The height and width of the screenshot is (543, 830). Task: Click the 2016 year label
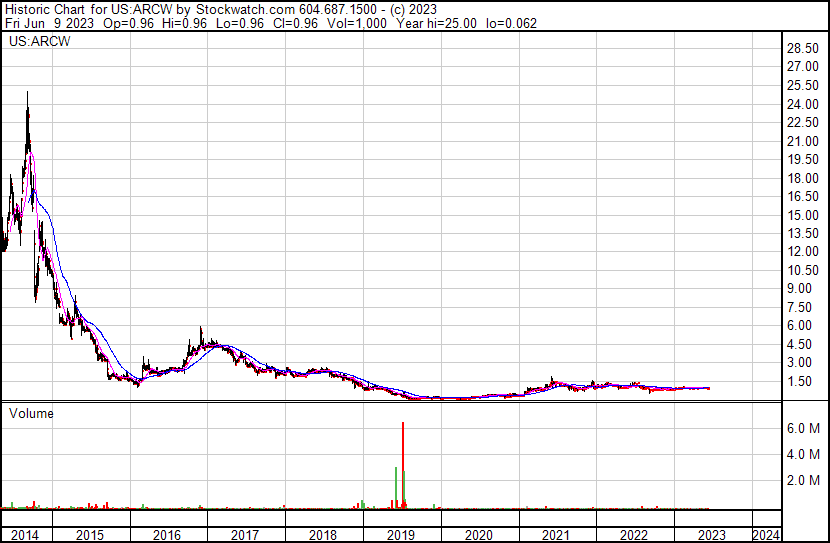click(167, 535)
